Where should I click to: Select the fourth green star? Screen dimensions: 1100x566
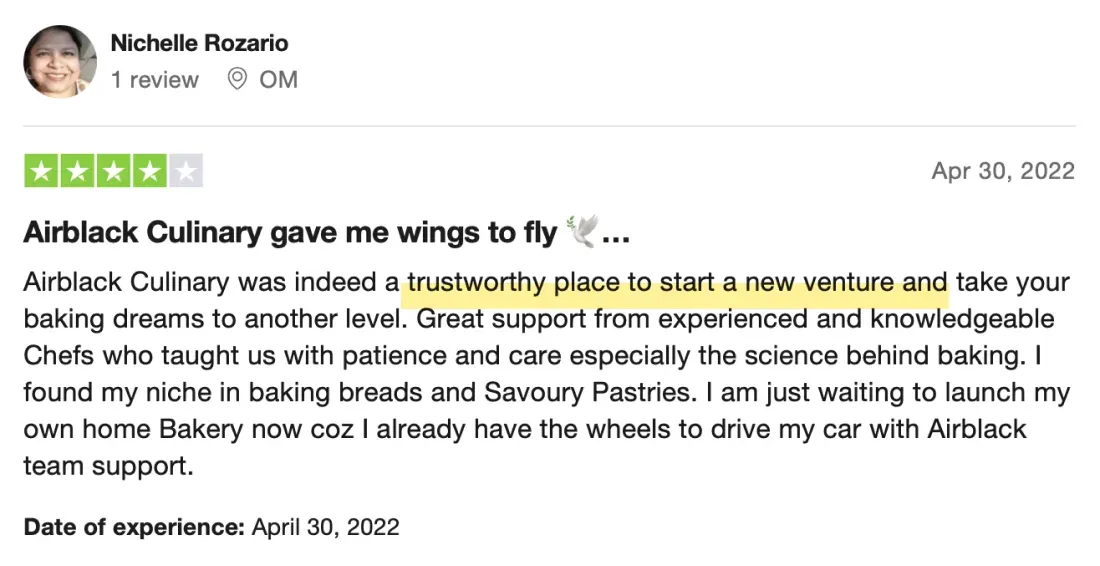149,170
